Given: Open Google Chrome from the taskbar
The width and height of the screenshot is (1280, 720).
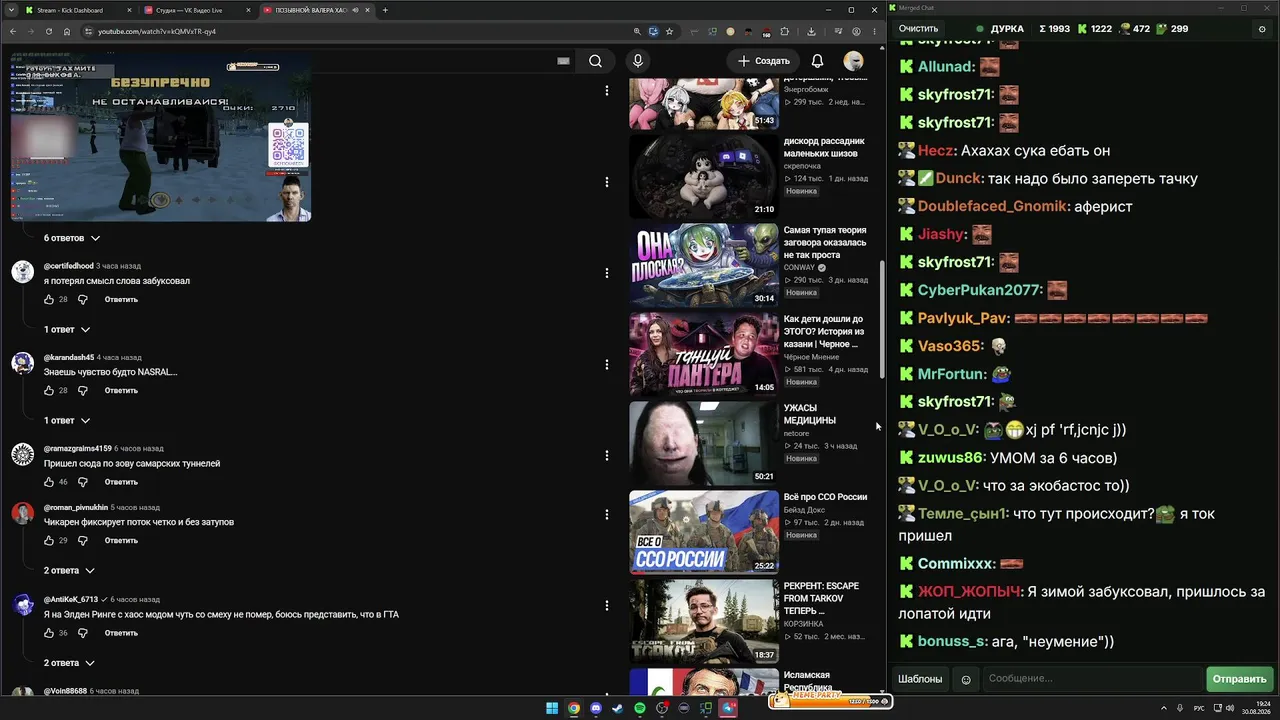Looking at the screenshot, I should coord(574,709).
